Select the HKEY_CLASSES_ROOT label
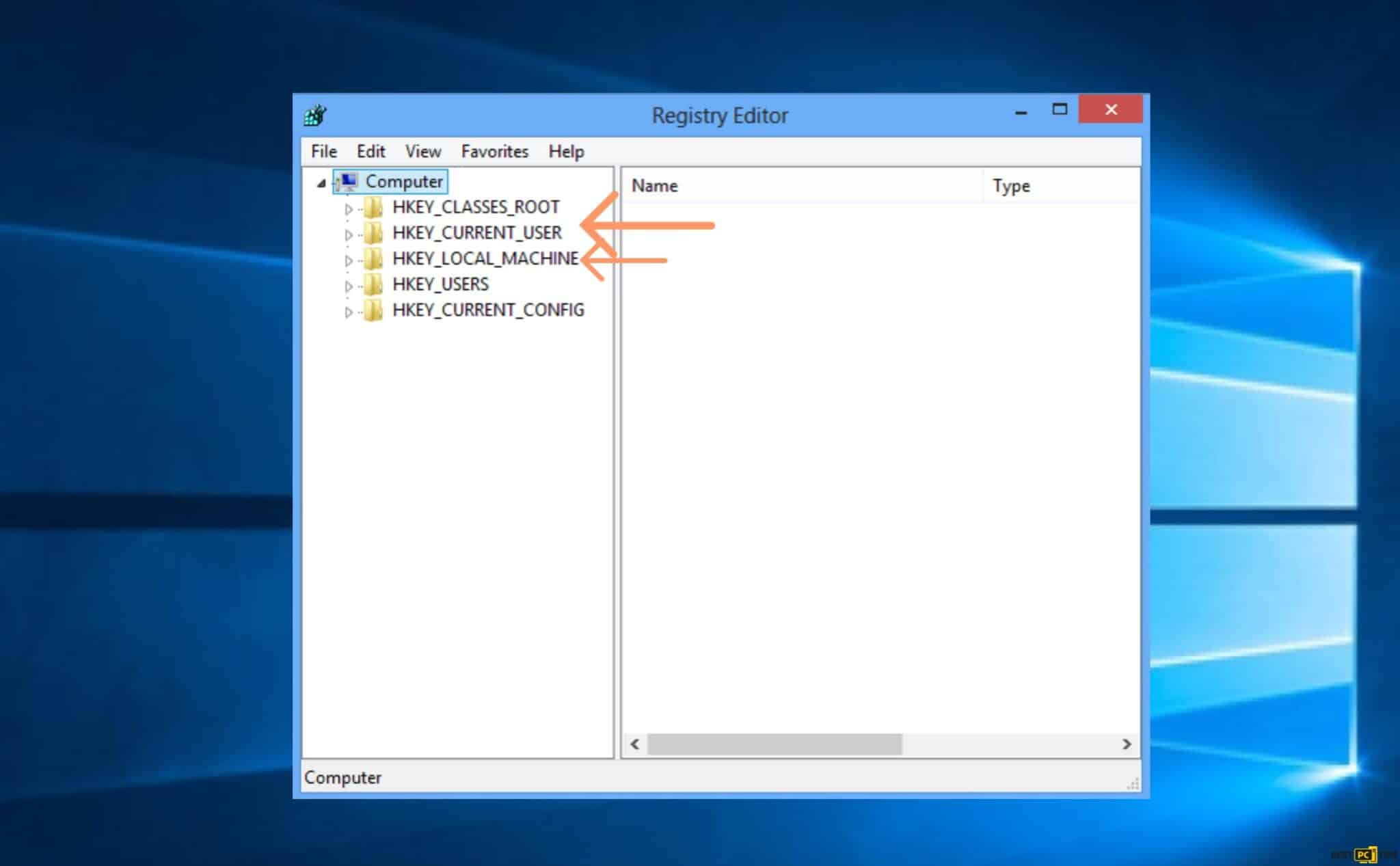The width and height of the screenshot is (1400, 866). click(476, 207)
